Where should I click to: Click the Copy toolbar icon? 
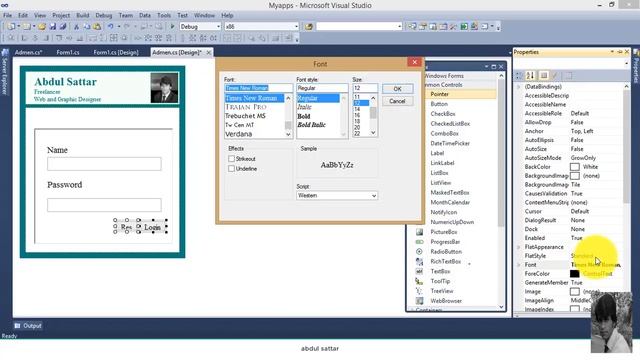(x=87, y=27)
